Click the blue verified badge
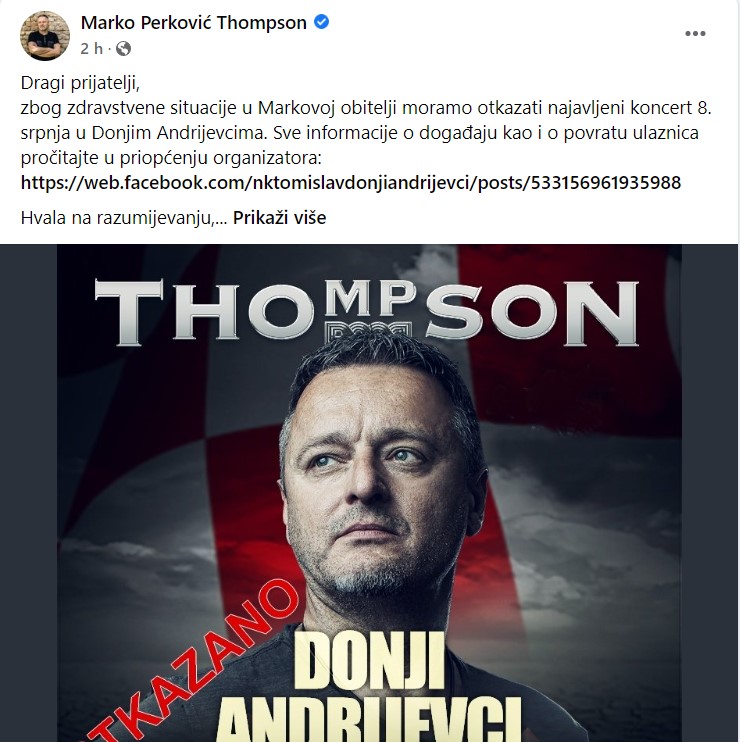The image size is (740, 742). tap(321, 22)
